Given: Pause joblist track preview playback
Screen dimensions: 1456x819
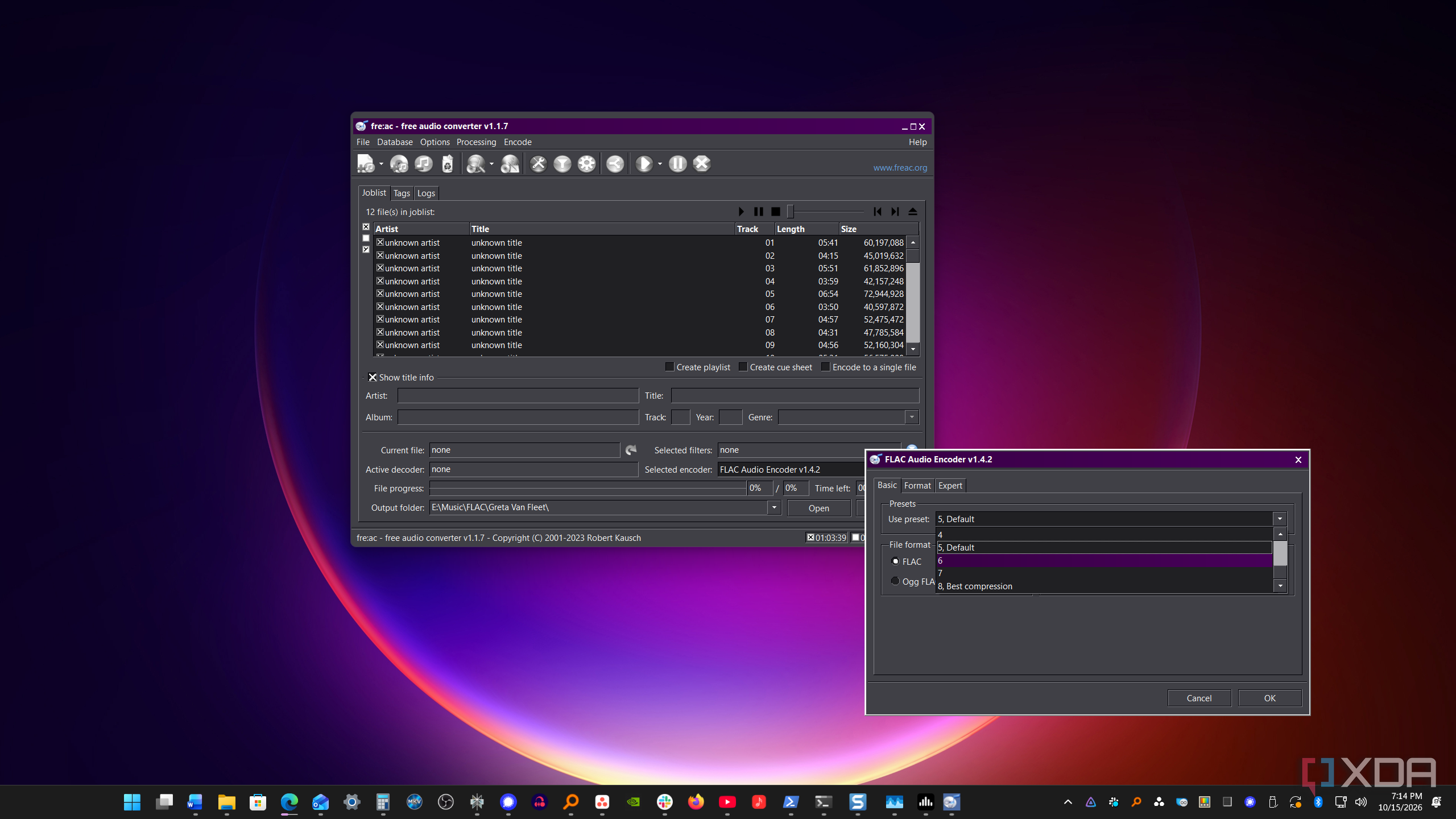Looking at the screenshot, I should [759, 212].
